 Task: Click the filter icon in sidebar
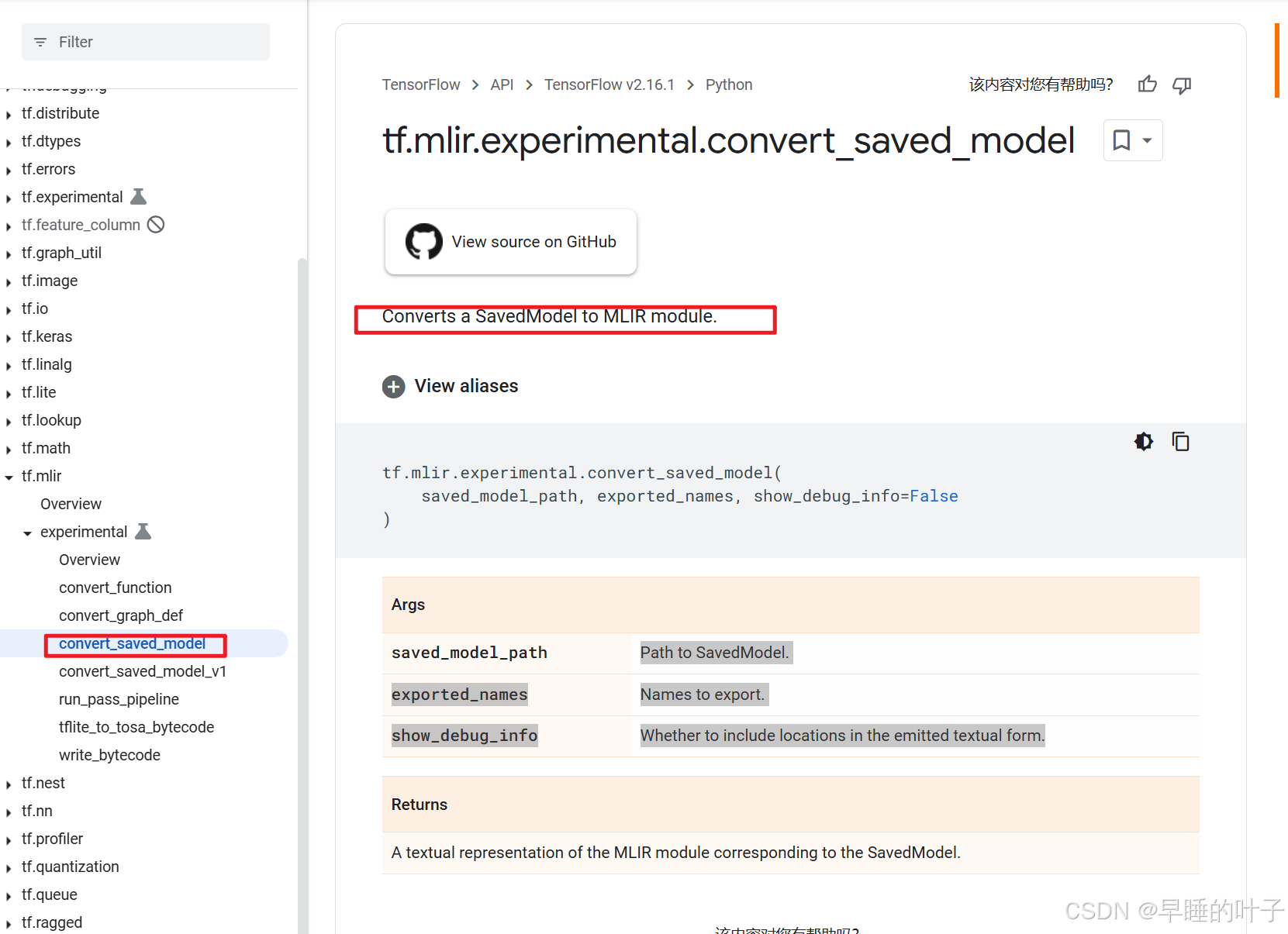40,42
